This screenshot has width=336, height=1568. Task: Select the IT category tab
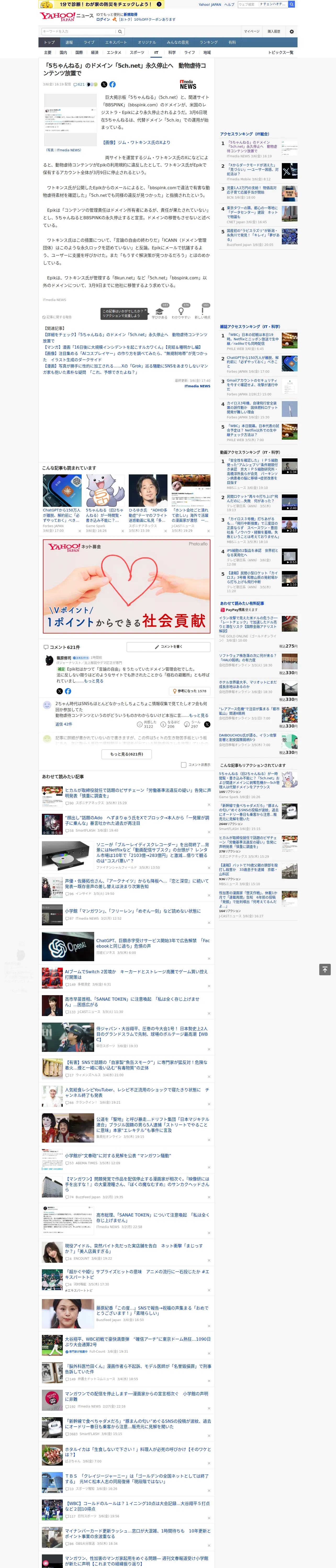click(x=156, y=53)
